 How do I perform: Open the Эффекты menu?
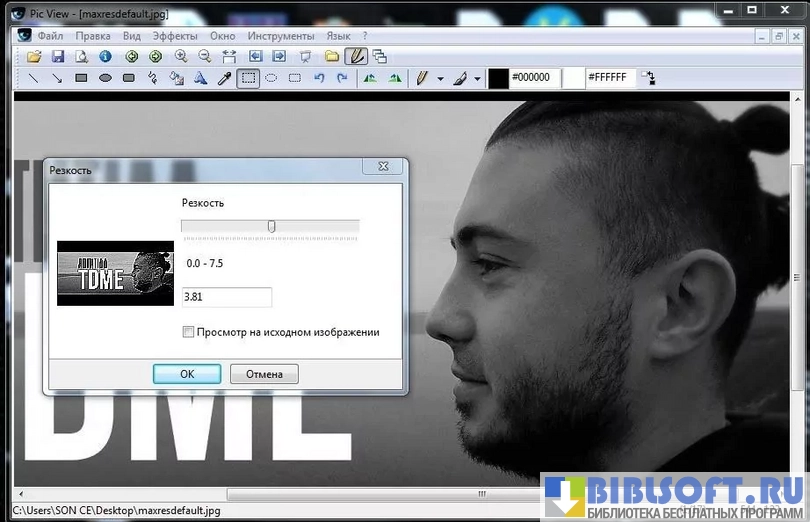click(175, 36)
